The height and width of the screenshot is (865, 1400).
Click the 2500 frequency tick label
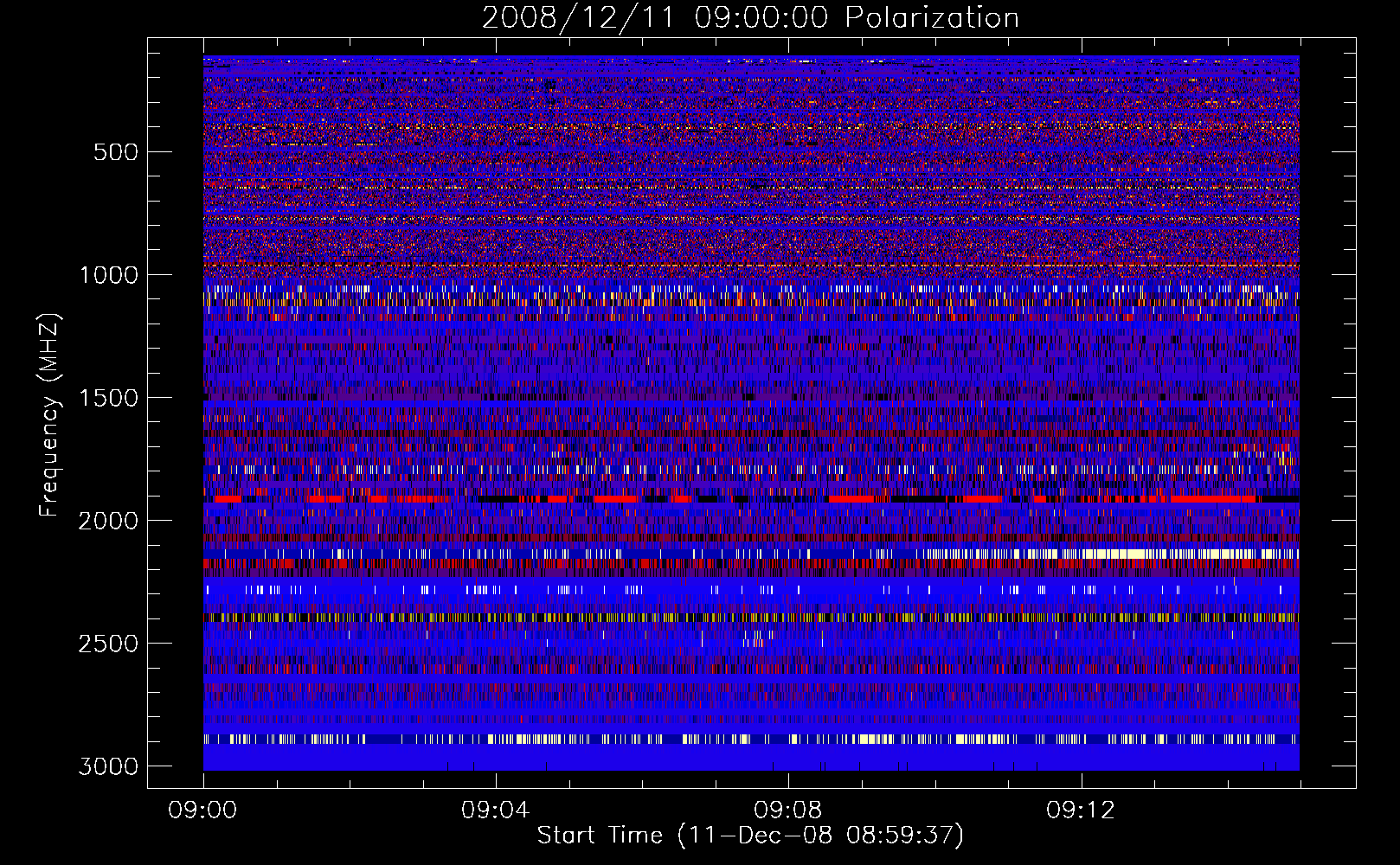109,644
